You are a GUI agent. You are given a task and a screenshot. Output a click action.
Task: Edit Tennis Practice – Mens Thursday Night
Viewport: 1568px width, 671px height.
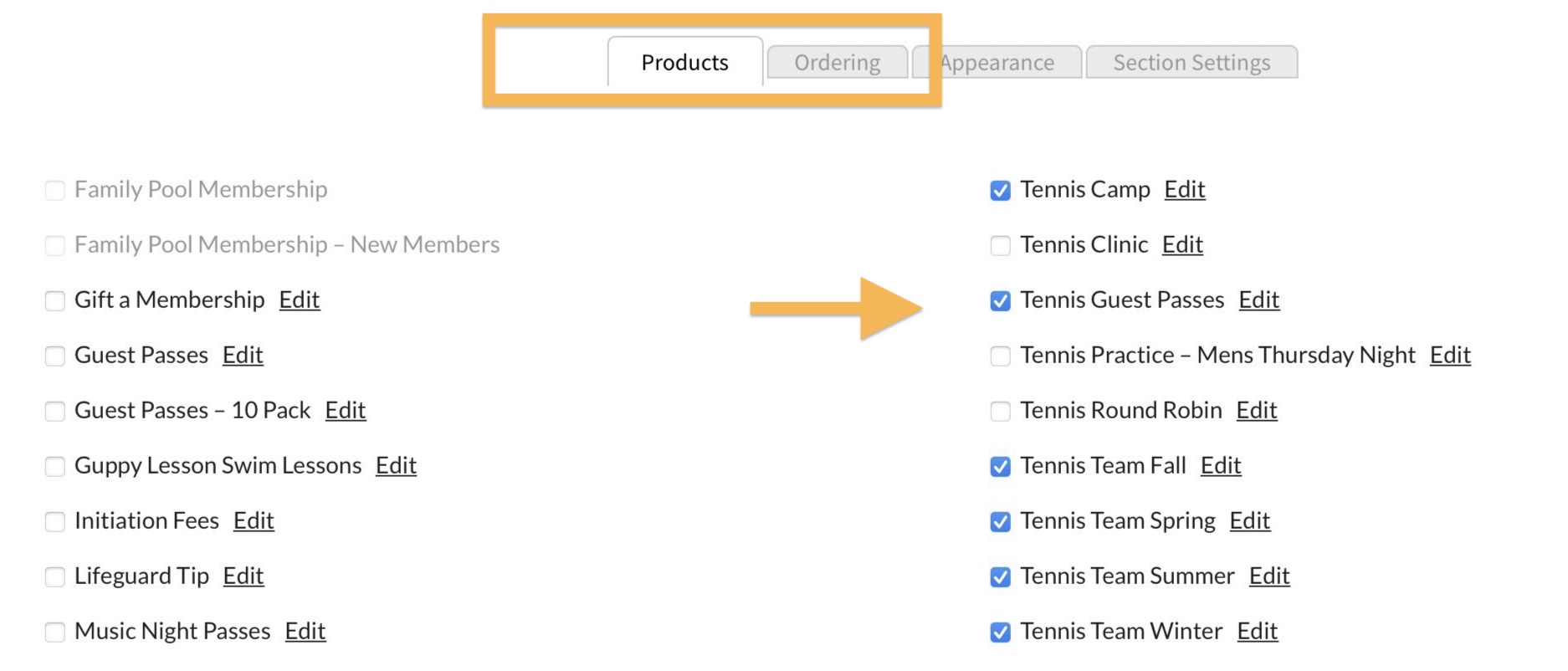(1449, 356)
